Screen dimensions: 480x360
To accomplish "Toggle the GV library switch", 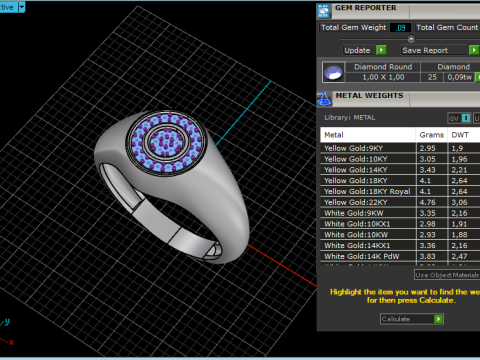I will pyautogui.click(x=459, y=118).
